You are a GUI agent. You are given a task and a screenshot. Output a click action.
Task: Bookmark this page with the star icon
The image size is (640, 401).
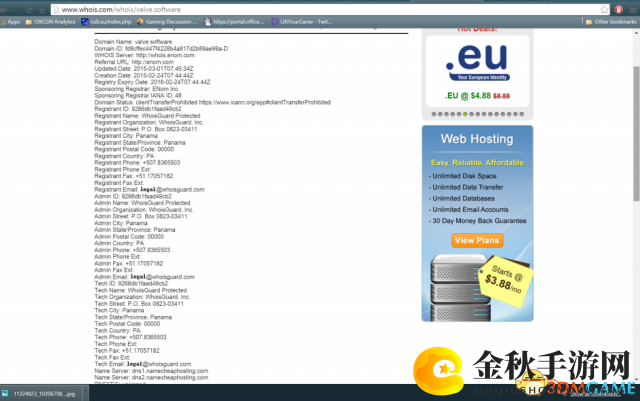(604, 9)
